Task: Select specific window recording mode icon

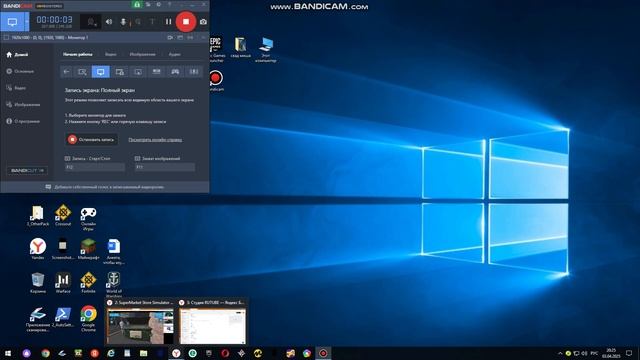Action: pos(120,72)
